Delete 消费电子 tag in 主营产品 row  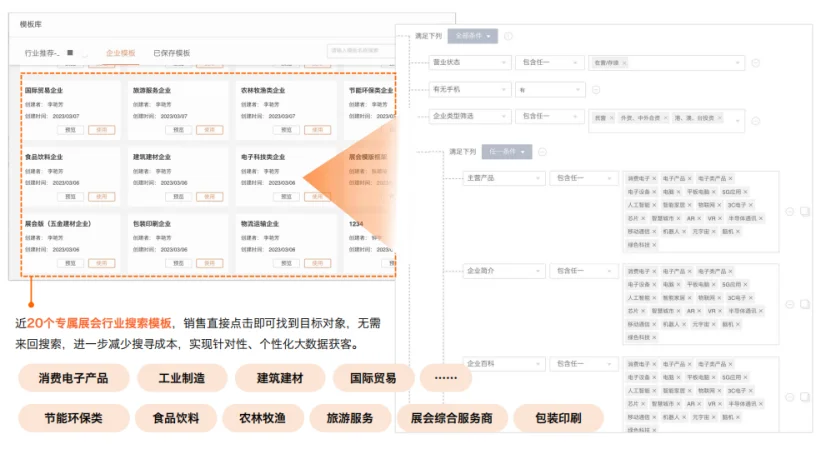click(655, 179)
